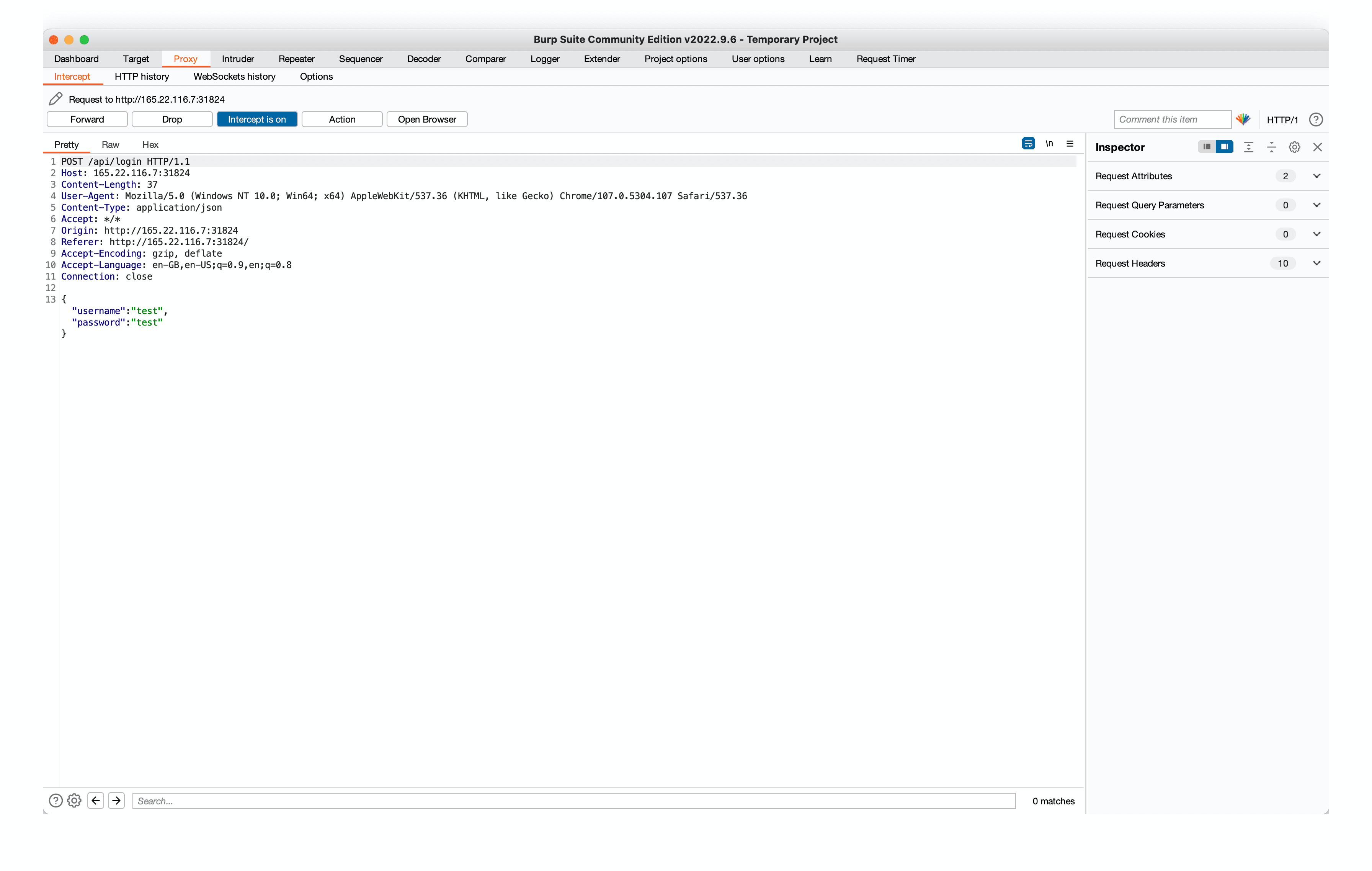This screenshot has width=1372, height=871.
Task: Click the Comment this item field
Action: point(1172,119)
